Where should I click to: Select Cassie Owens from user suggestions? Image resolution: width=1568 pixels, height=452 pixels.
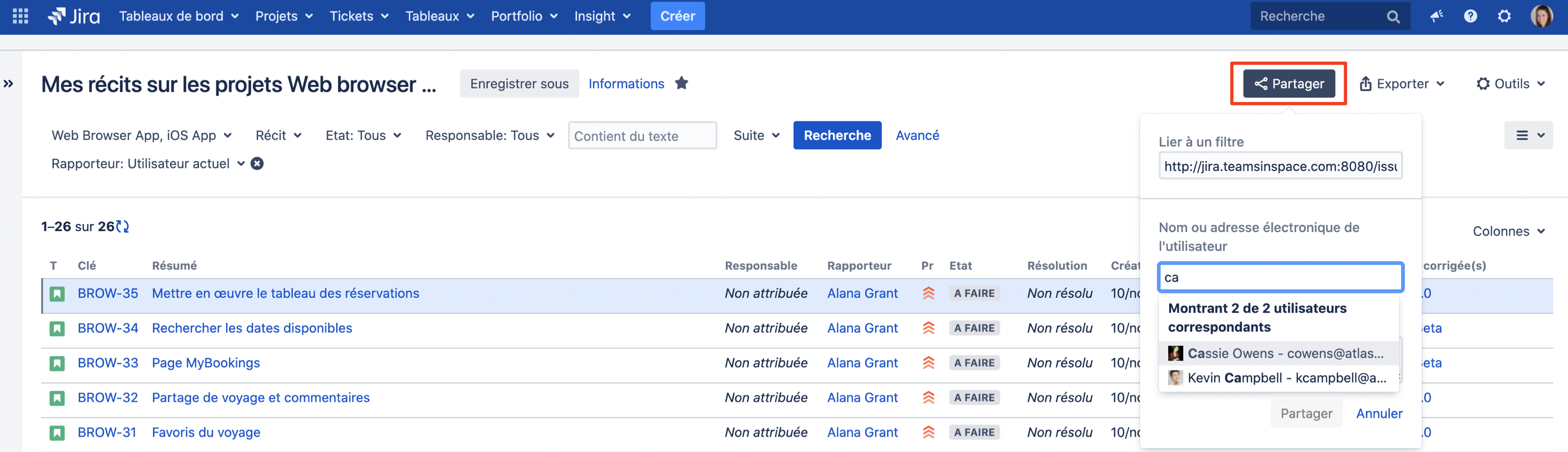pos(1278,354)
